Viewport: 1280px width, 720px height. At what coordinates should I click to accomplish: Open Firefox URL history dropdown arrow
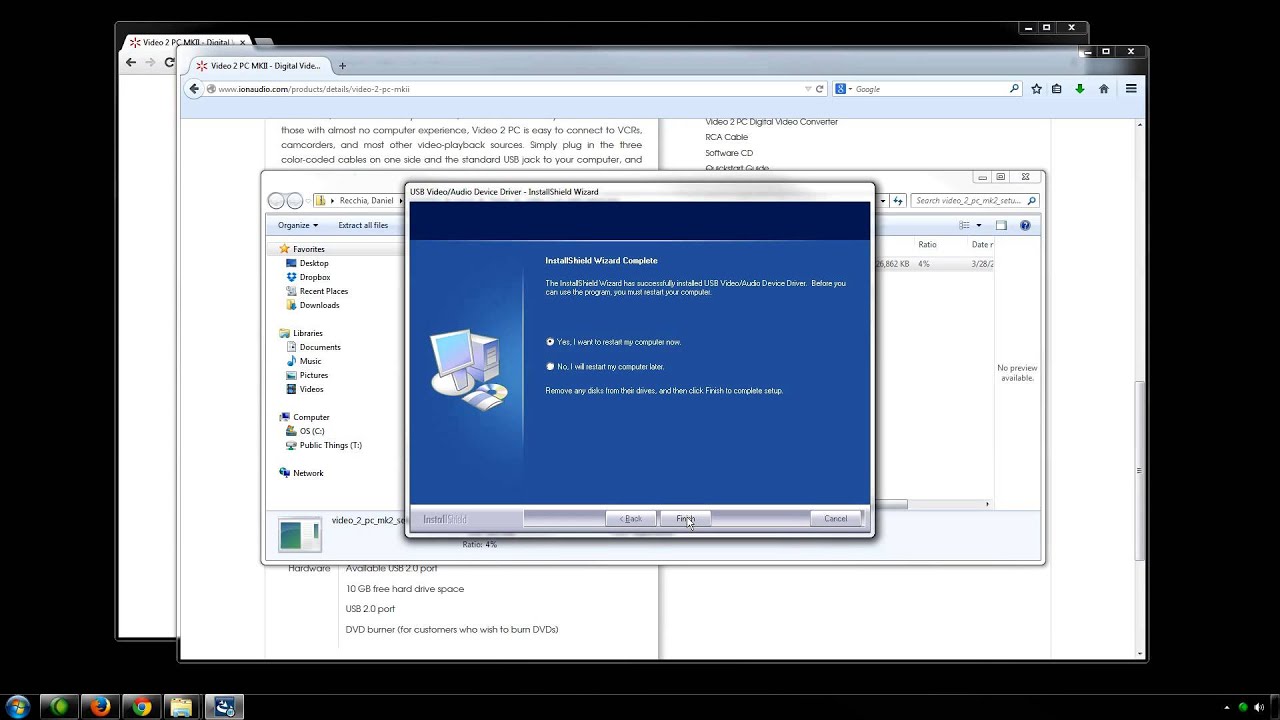tap(808, 89)
